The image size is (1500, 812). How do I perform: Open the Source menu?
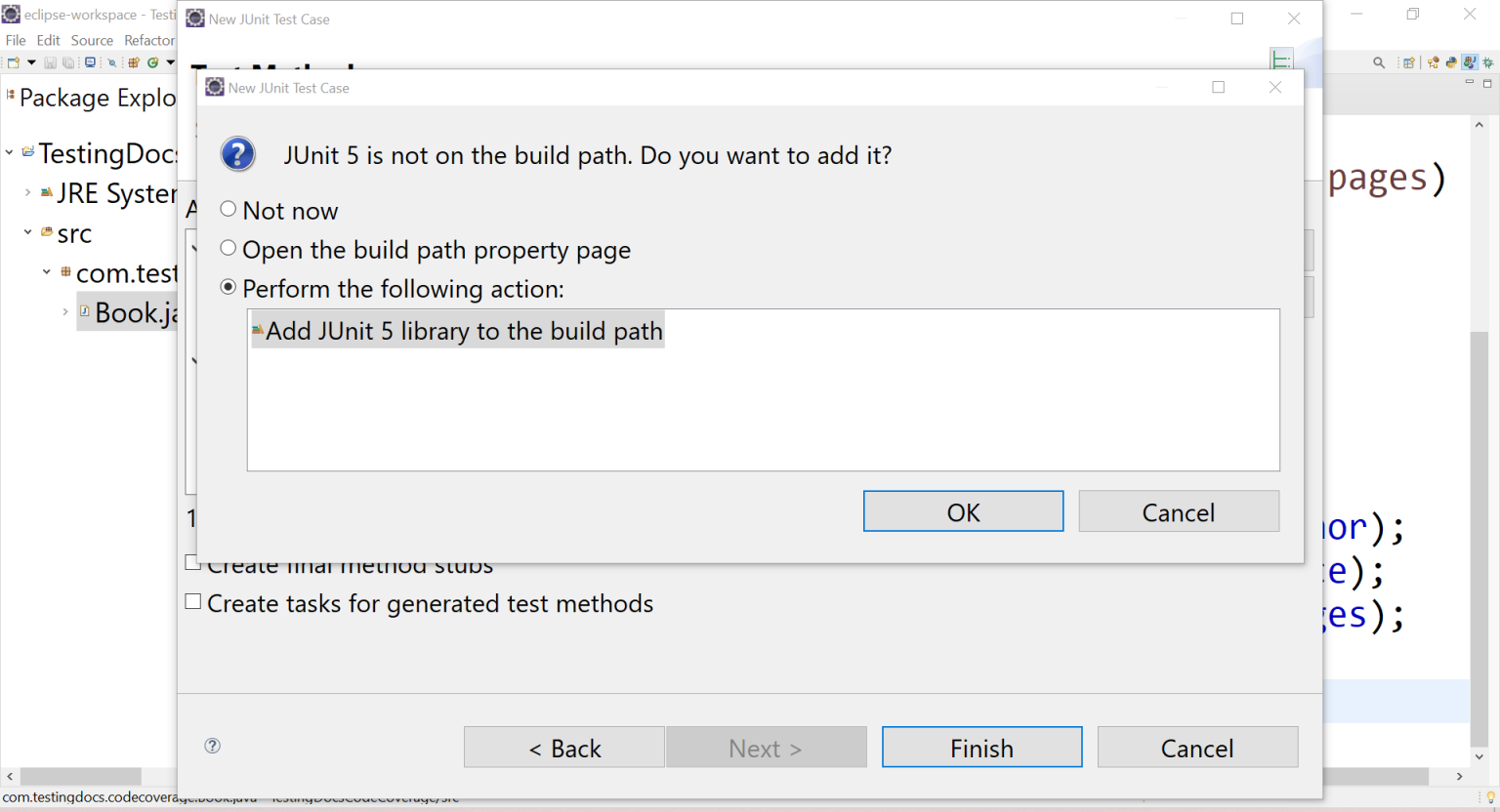[x=92, y=40]
